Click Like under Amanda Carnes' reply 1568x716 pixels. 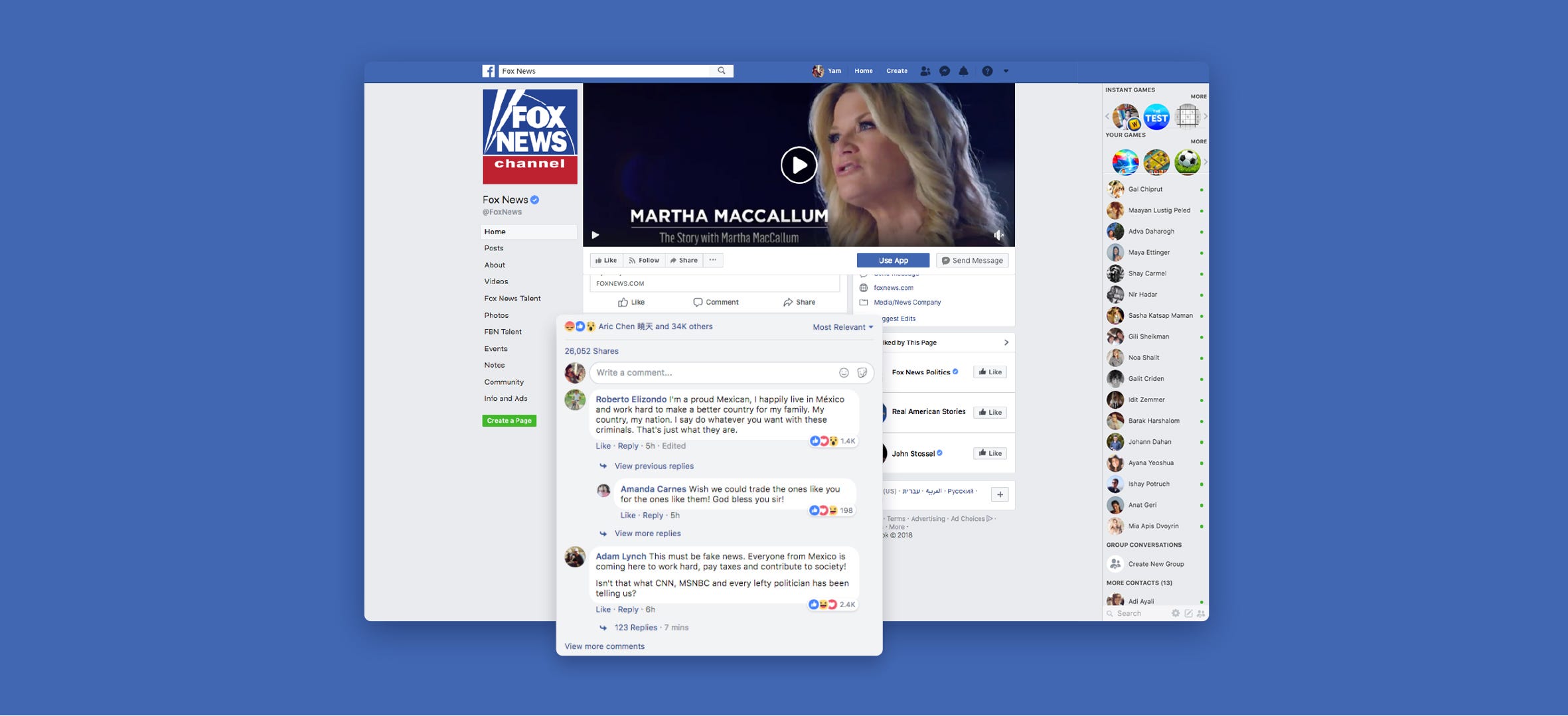click(x=628, y=516)
